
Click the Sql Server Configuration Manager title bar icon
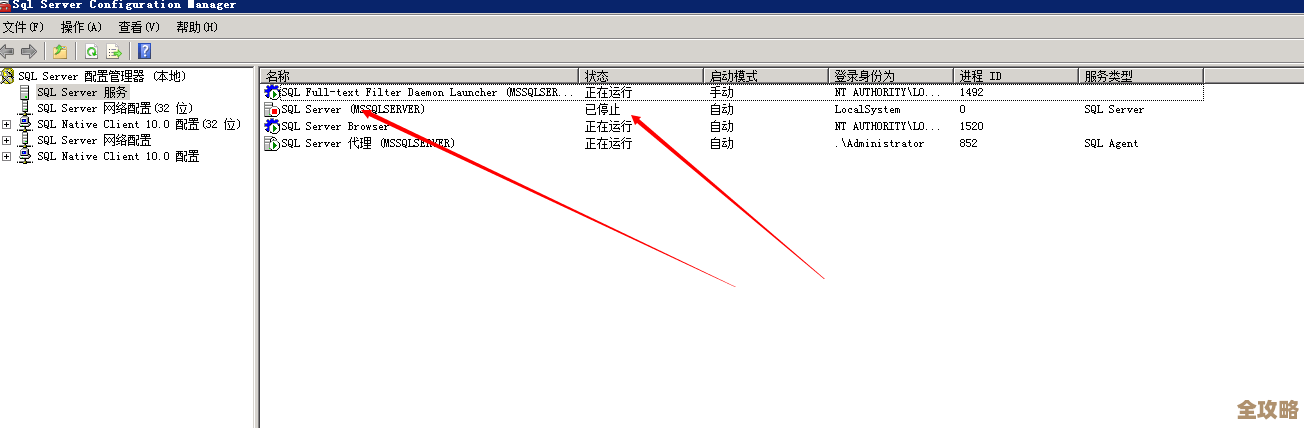(6, 5)
